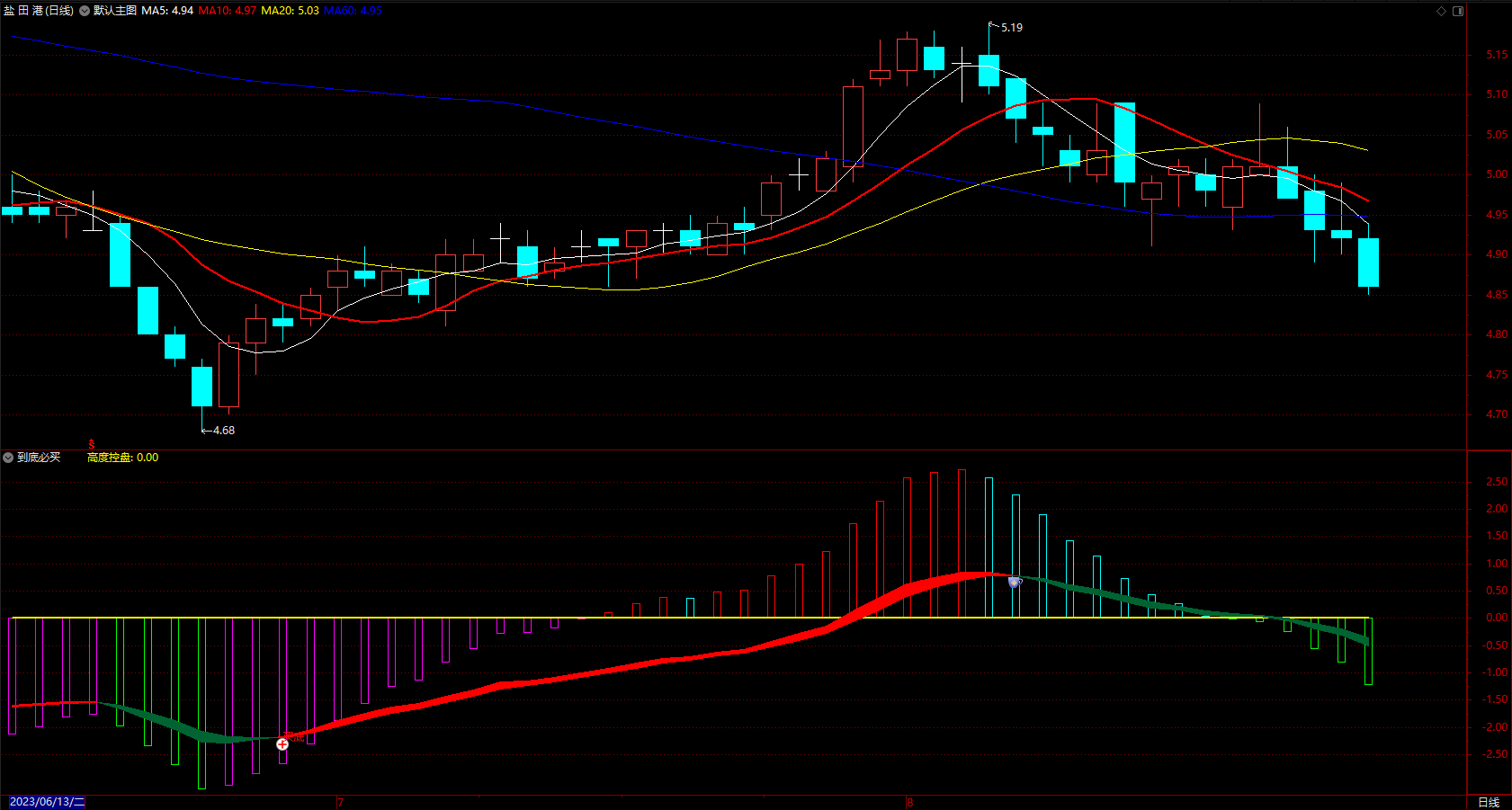Click the red S signal marker
Image resolution: width=1512 pixels, height=810 pixels.
tap(92, 445)
